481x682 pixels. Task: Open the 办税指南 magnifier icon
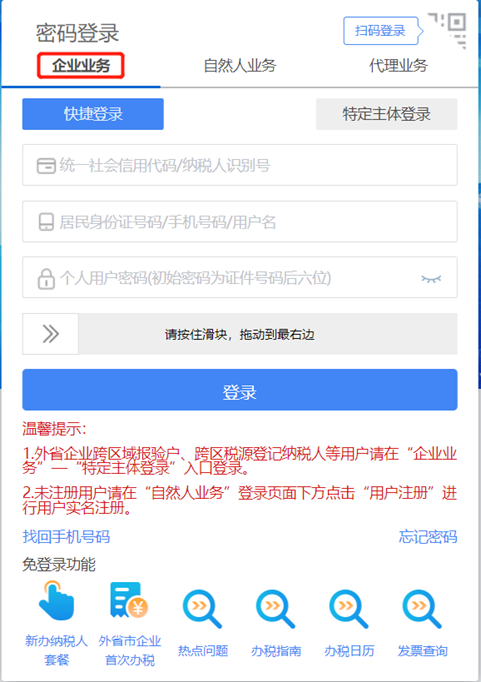click(276, 609)
